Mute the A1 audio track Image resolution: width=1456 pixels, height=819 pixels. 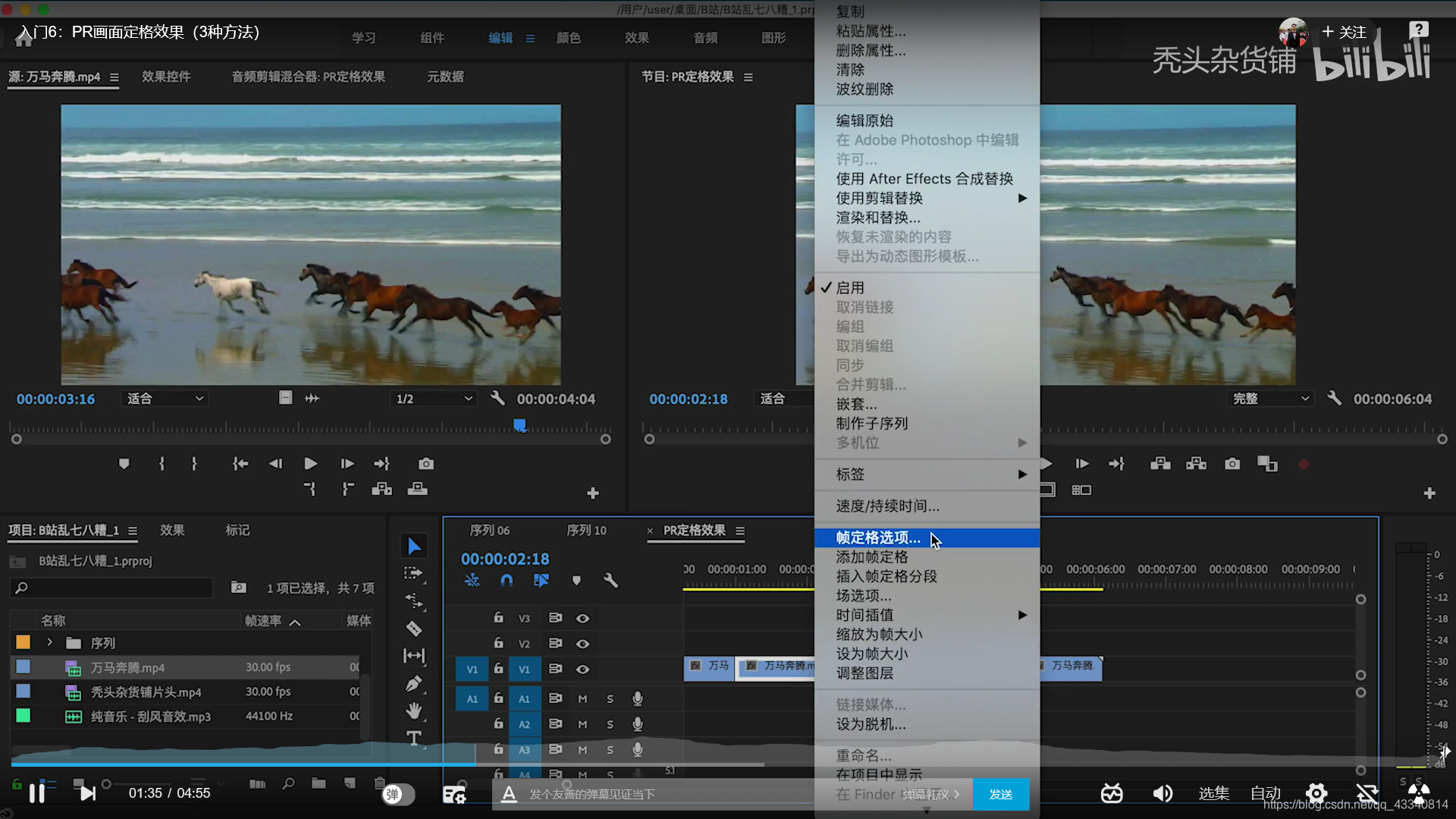pos(582,698)
